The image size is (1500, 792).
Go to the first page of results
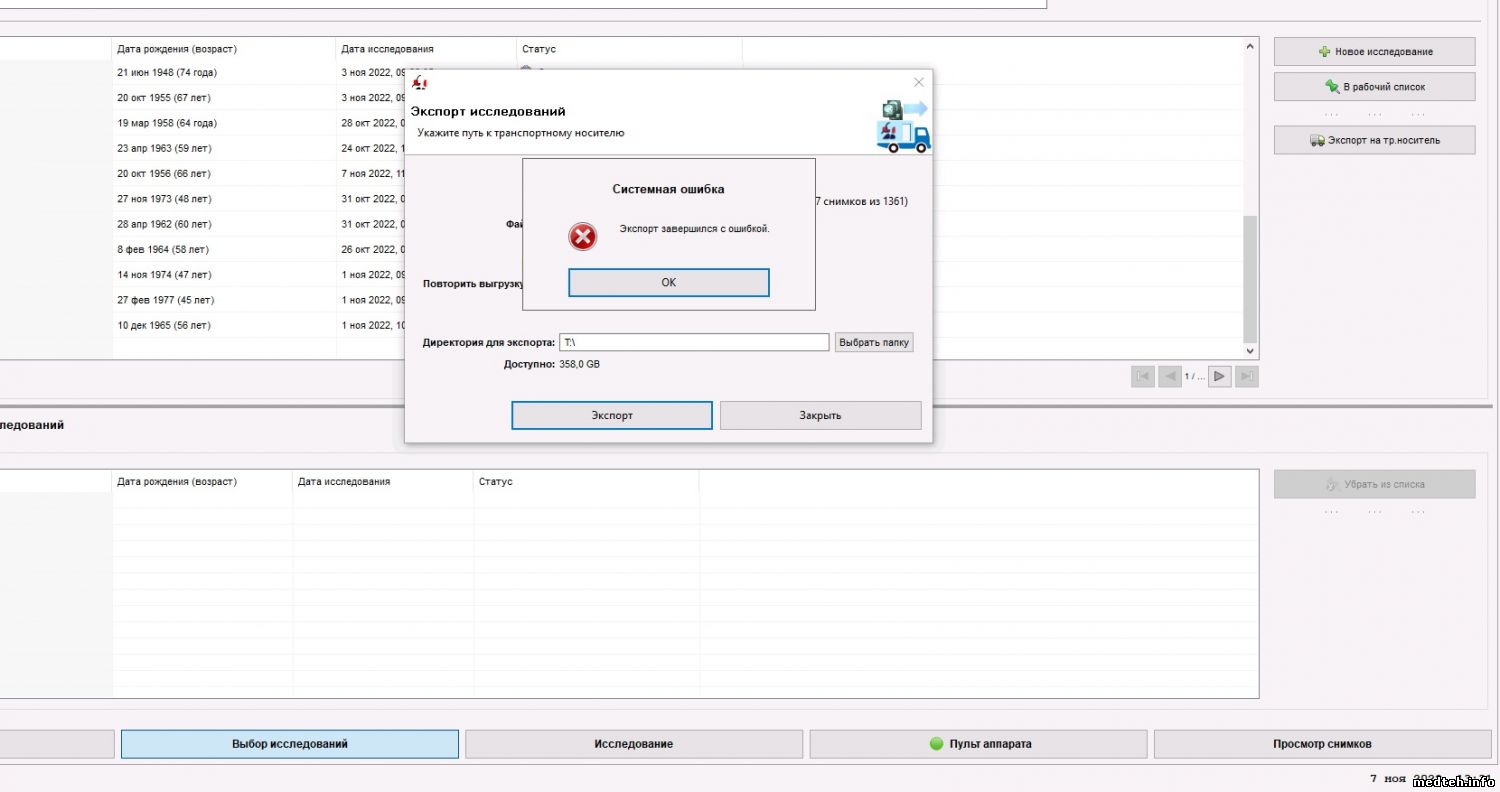(1142, 377)
